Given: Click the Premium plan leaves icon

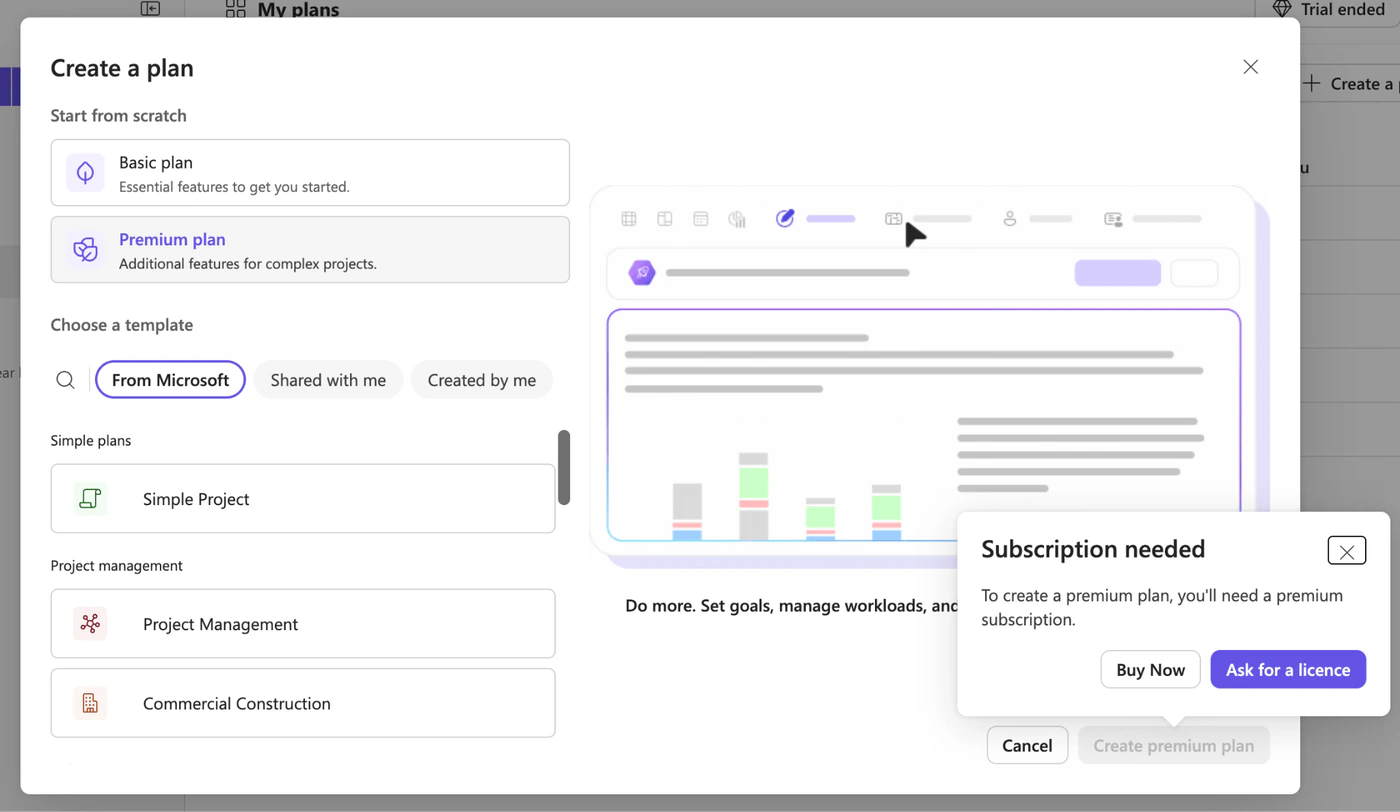Looking at the screenshot, I should coord(86,250).
